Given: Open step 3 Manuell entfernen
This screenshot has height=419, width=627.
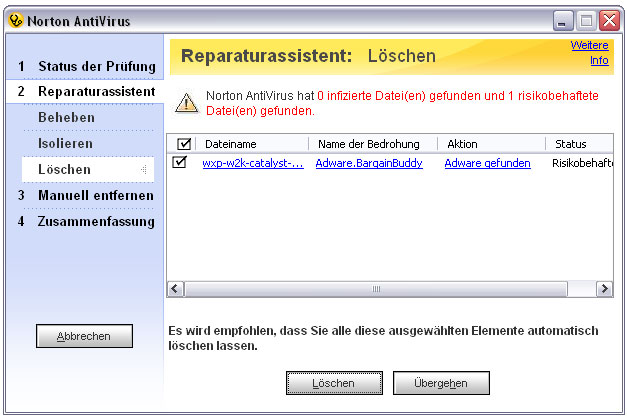Looking at the screenshot, I should [x=86, y=196].
